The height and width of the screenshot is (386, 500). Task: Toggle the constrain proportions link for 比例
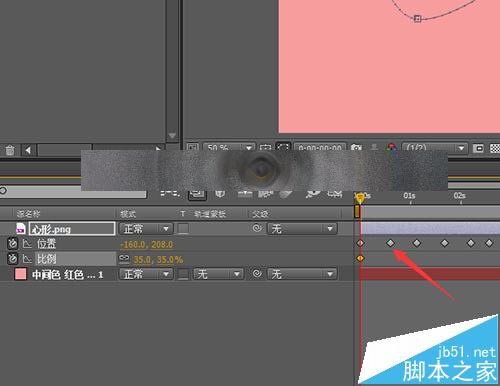pos(124,258)
